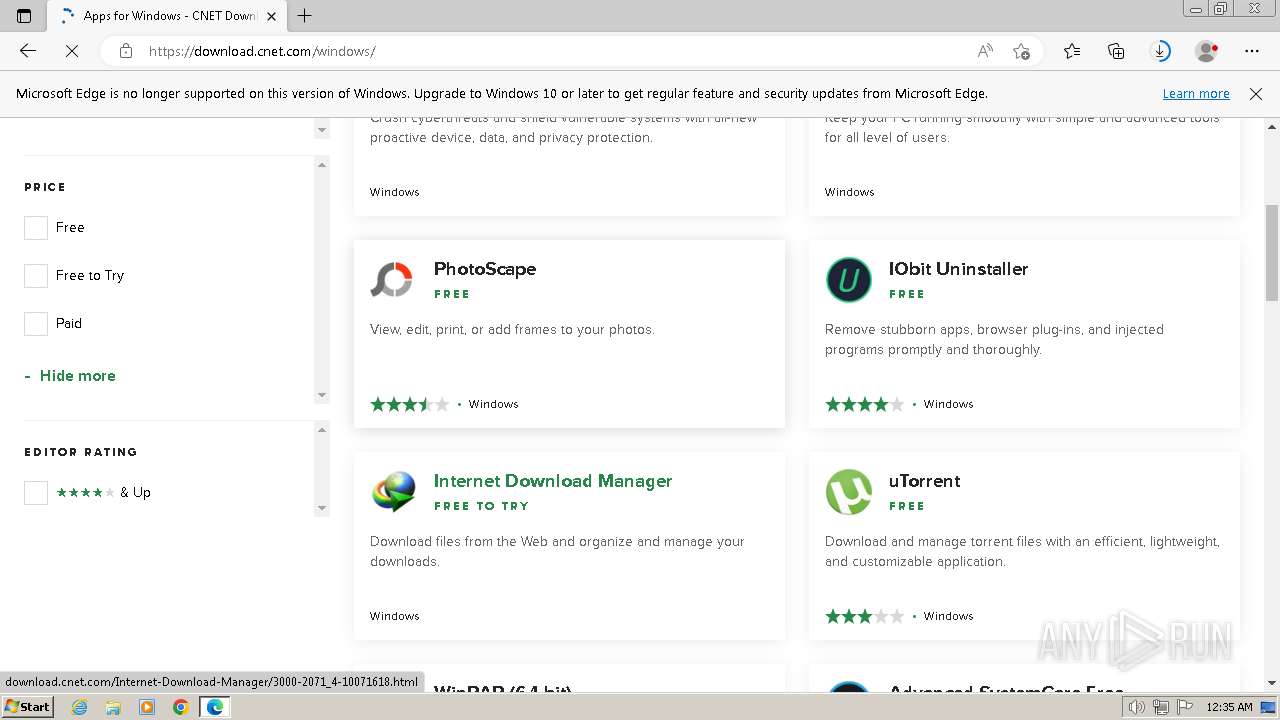The image size is (1280, 720).
Task: Close the Apps for Windows tab
Action: pyautogui.click(x=271, y=16)
